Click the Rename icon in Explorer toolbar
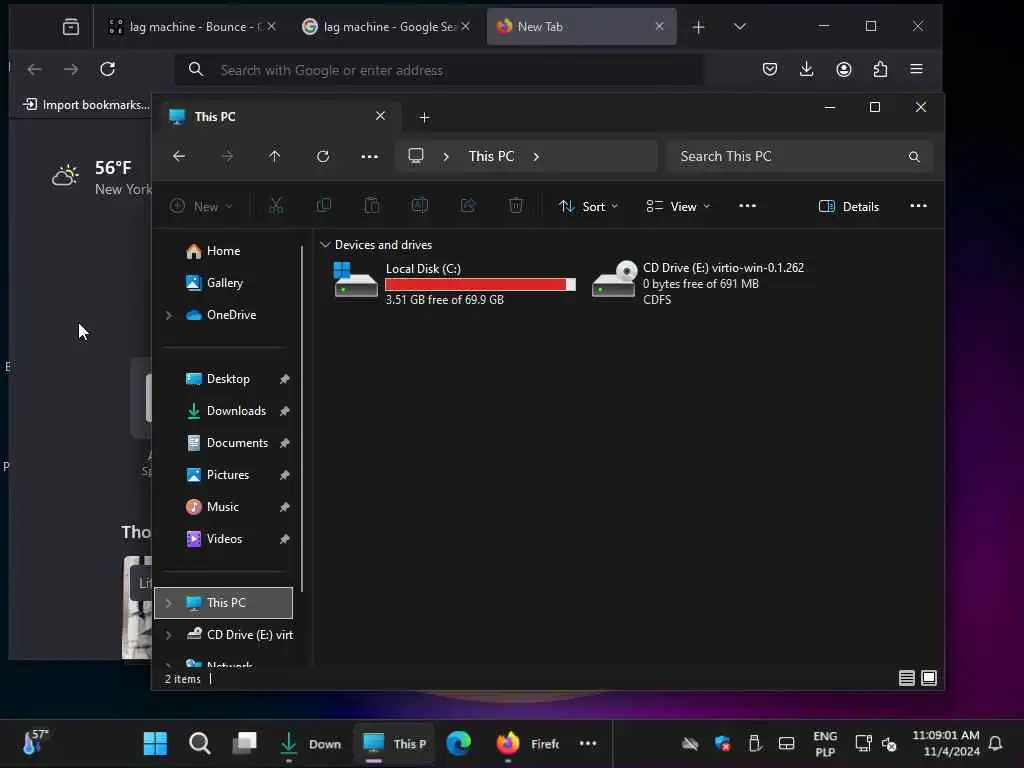 (x=420, y=206)
